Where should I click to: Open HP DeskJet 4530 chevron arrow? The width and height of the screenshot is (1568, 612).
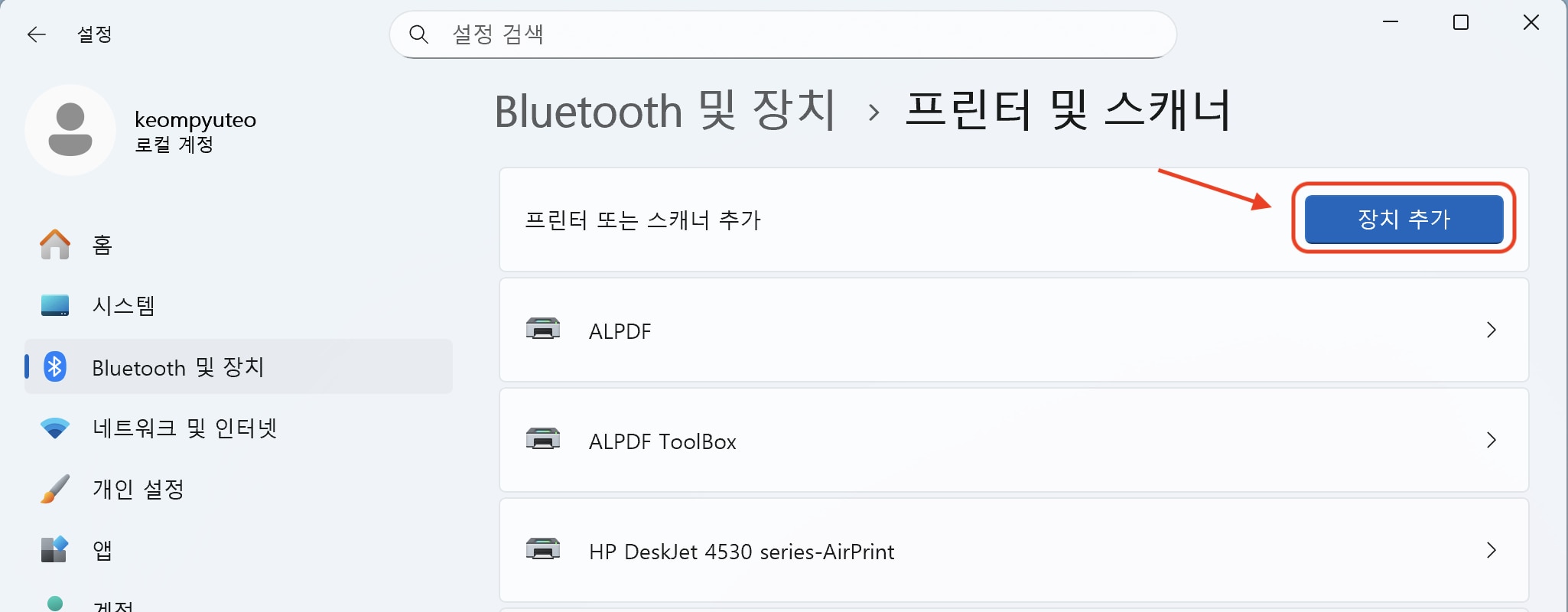tap(1491, 550)
